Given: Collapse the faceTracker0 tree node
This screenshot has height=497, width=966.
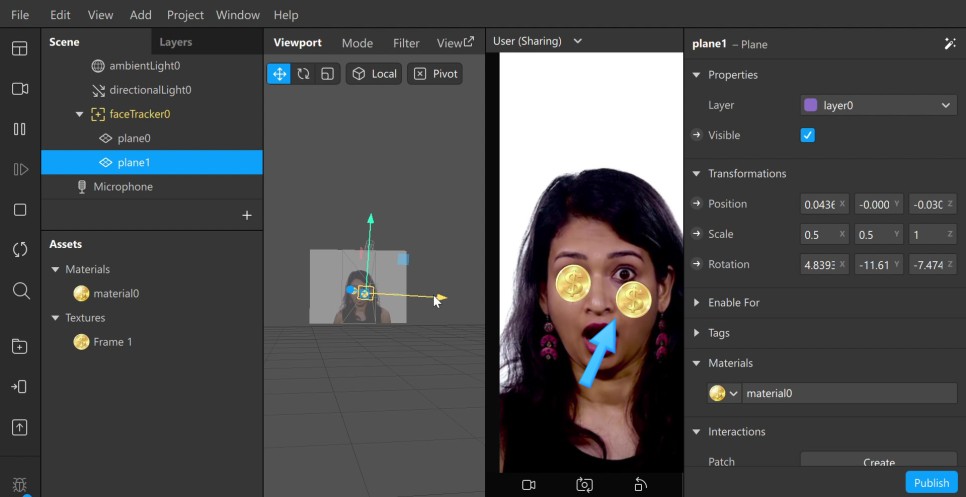Looking at the screenshot, I should 79,115.
